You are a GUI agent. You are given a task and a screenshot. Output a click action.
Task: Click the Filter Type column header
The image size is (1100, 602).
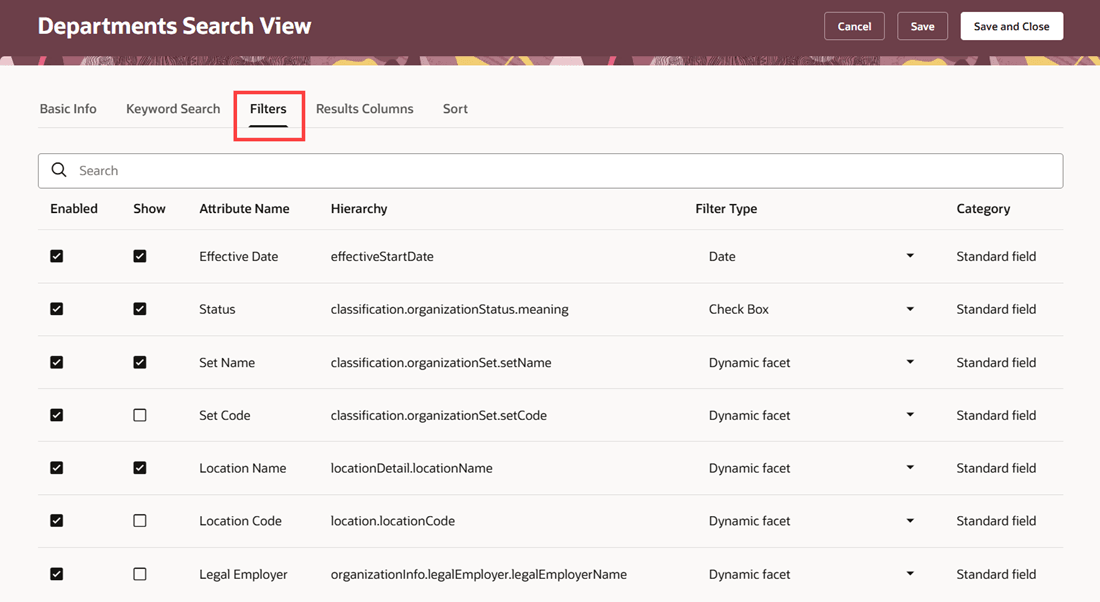[x=726, y=208]
